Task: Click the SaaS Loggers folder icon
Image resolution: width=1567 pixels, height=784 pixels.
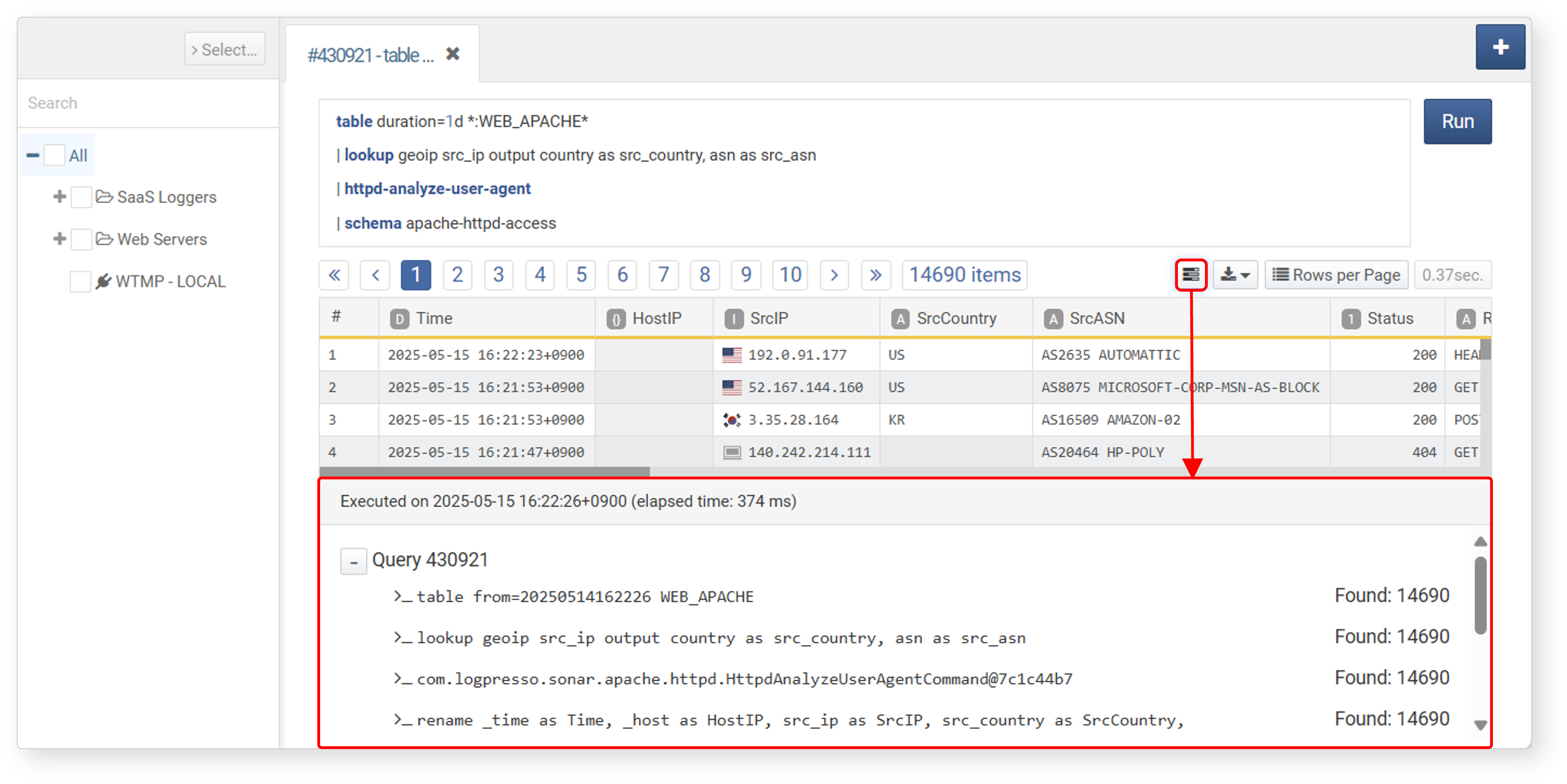Action: tap(105, 197)
